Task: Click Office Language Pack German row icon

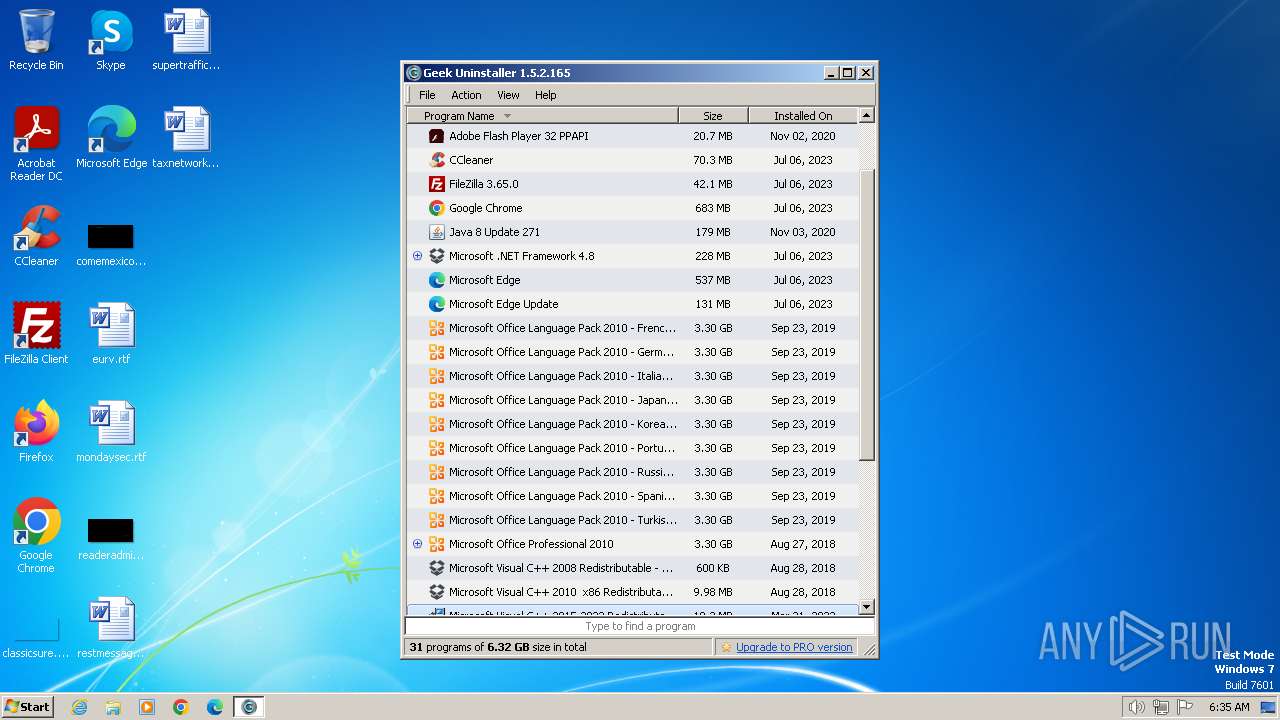Action: (x=436, y=352)
